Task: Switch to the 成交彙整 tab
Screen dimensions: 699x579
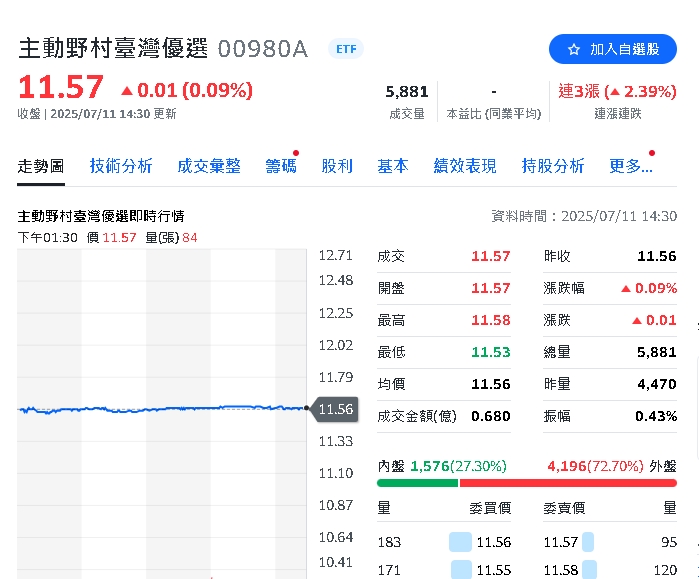Action: (x=209, y=166)
